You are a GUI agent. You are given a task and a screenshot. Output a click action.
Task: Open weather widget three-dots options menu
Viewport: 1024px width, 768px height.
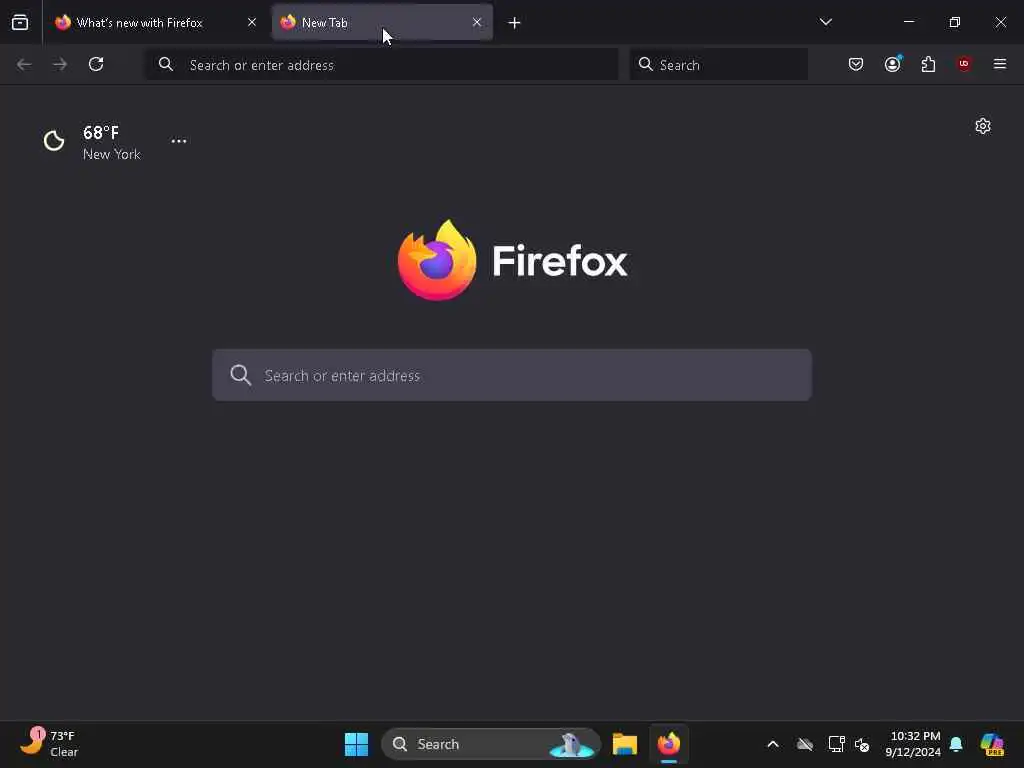179,141
